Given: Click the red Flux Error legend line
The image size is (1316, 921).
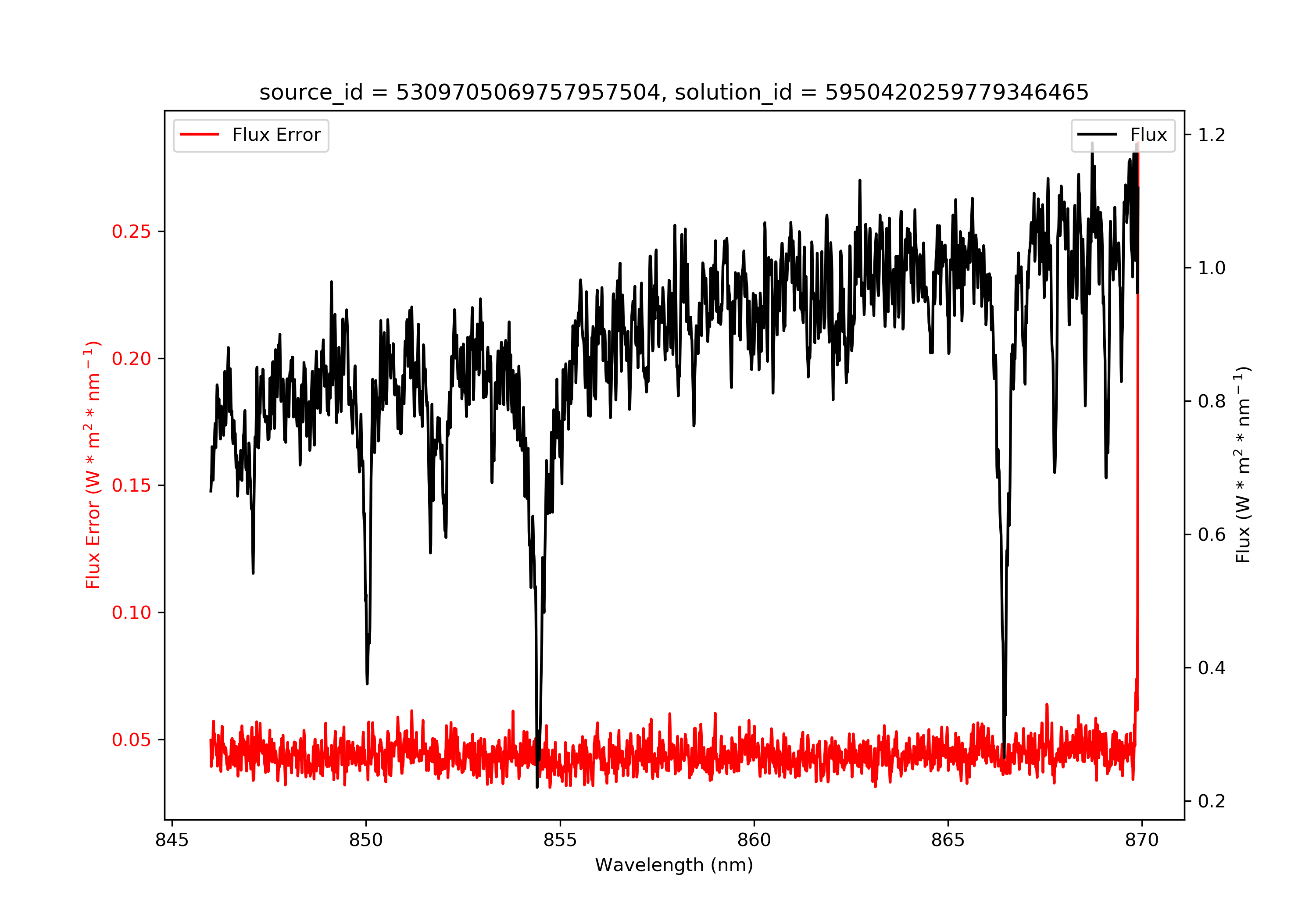Looking at the screenshot, I should (x=199, y=135).
